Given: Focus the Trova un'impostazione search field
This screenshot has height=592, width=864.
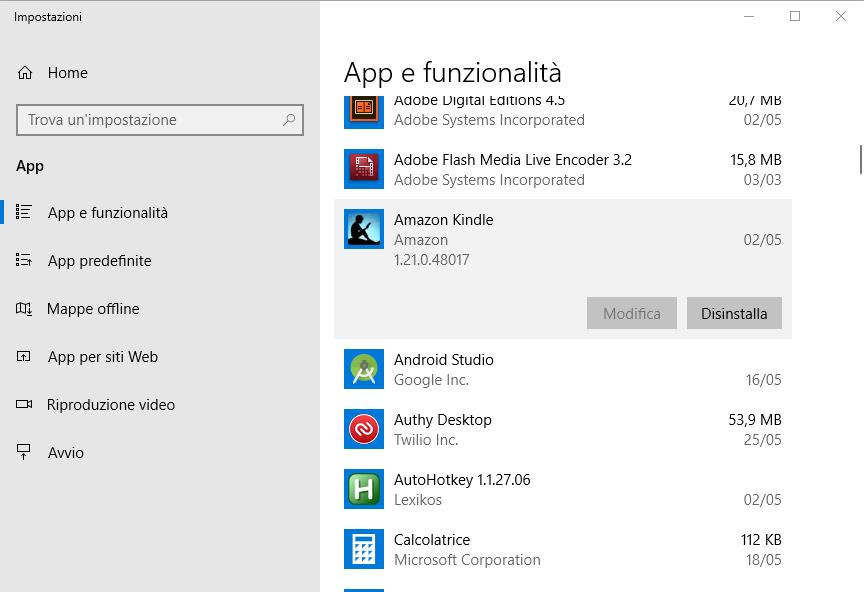Looking at the screenshot, I should [x=160, y=120].
